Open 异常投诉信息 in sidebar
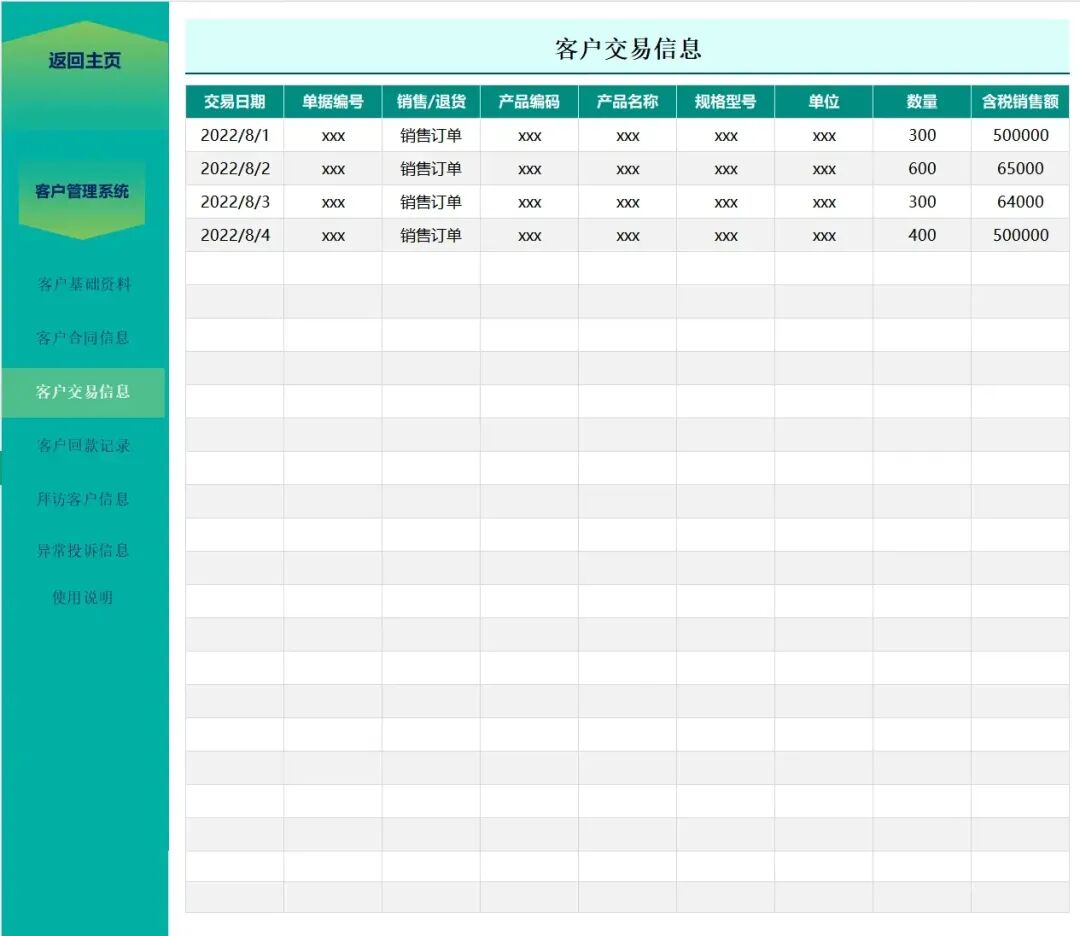This screenshot has height=936, width=1080. pyautogui.click(x=84, y=551)
